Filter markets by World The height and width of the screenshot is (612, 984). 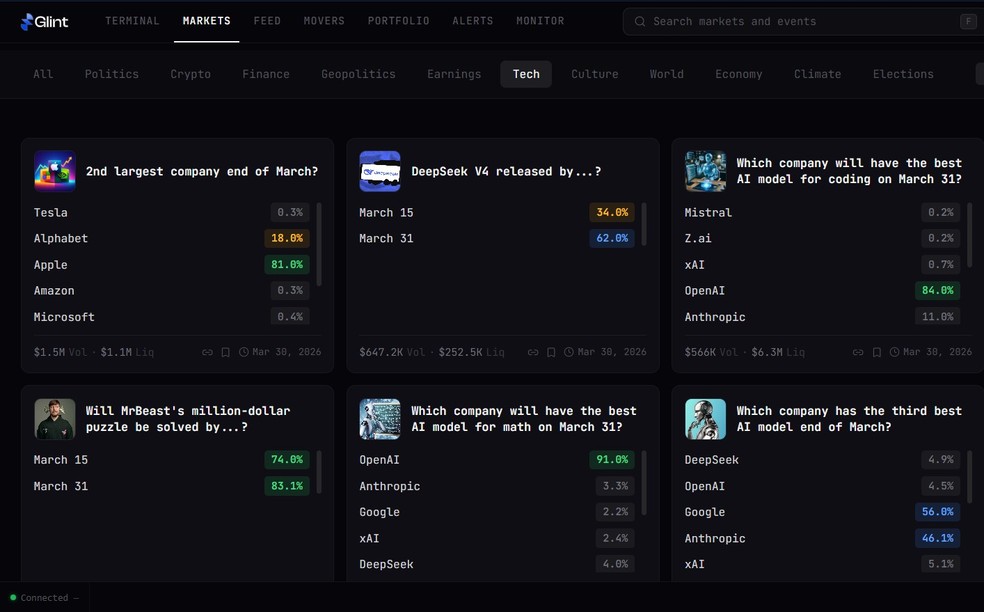(x=666, y=74)
